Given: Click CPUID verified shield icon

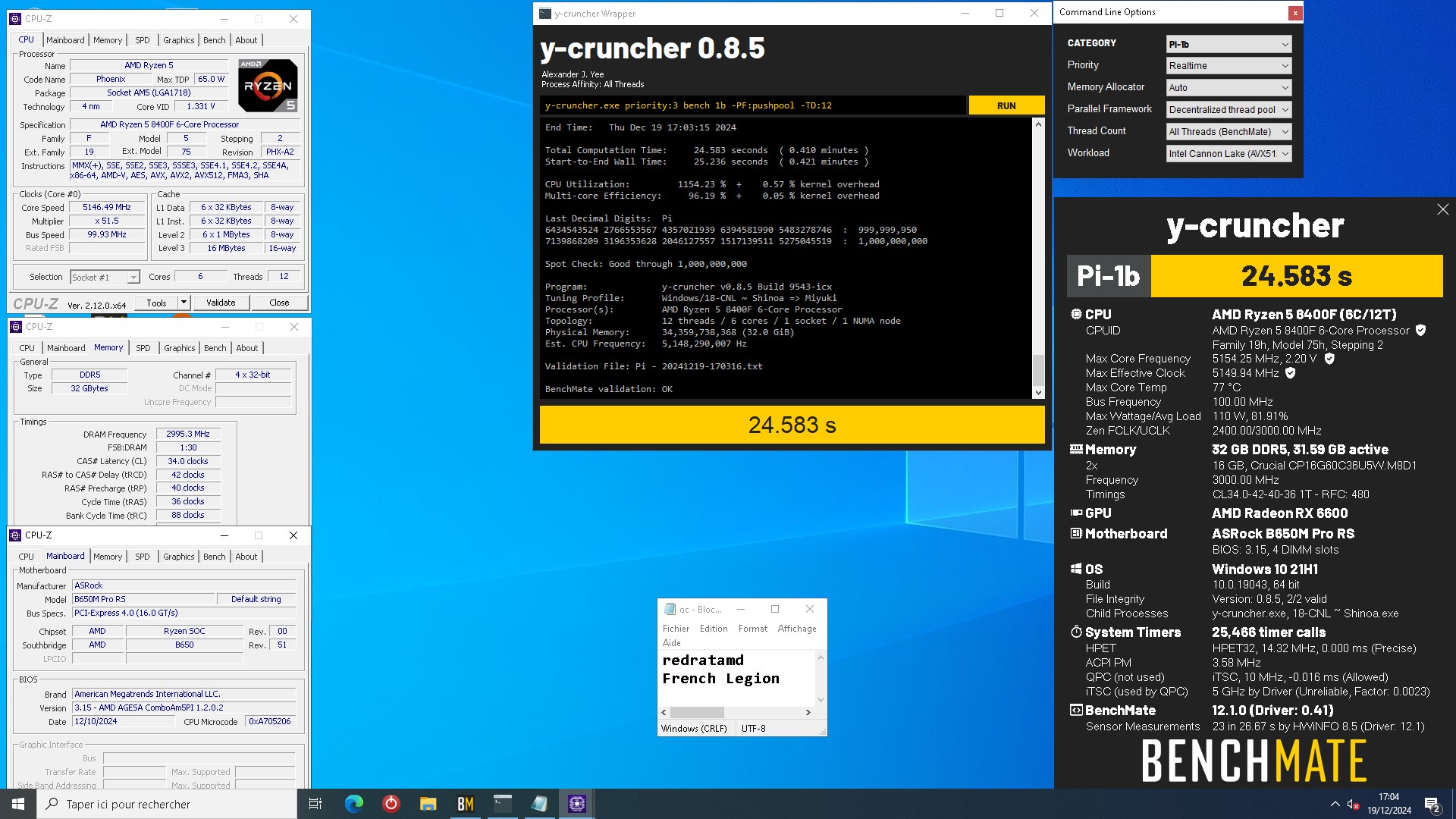Looking at the screenshot, I should click(1420, 331).
